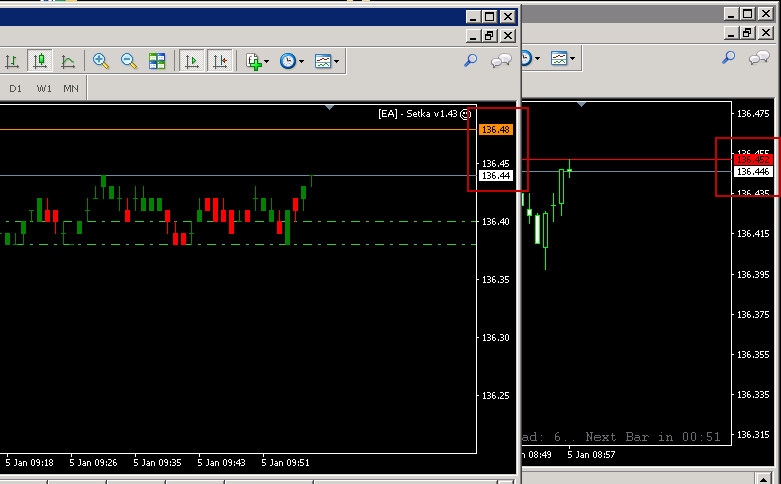This screenshot has width=781, height=484.
Task: Close the inner chart window in right terminal
Action: click(766, 33)
